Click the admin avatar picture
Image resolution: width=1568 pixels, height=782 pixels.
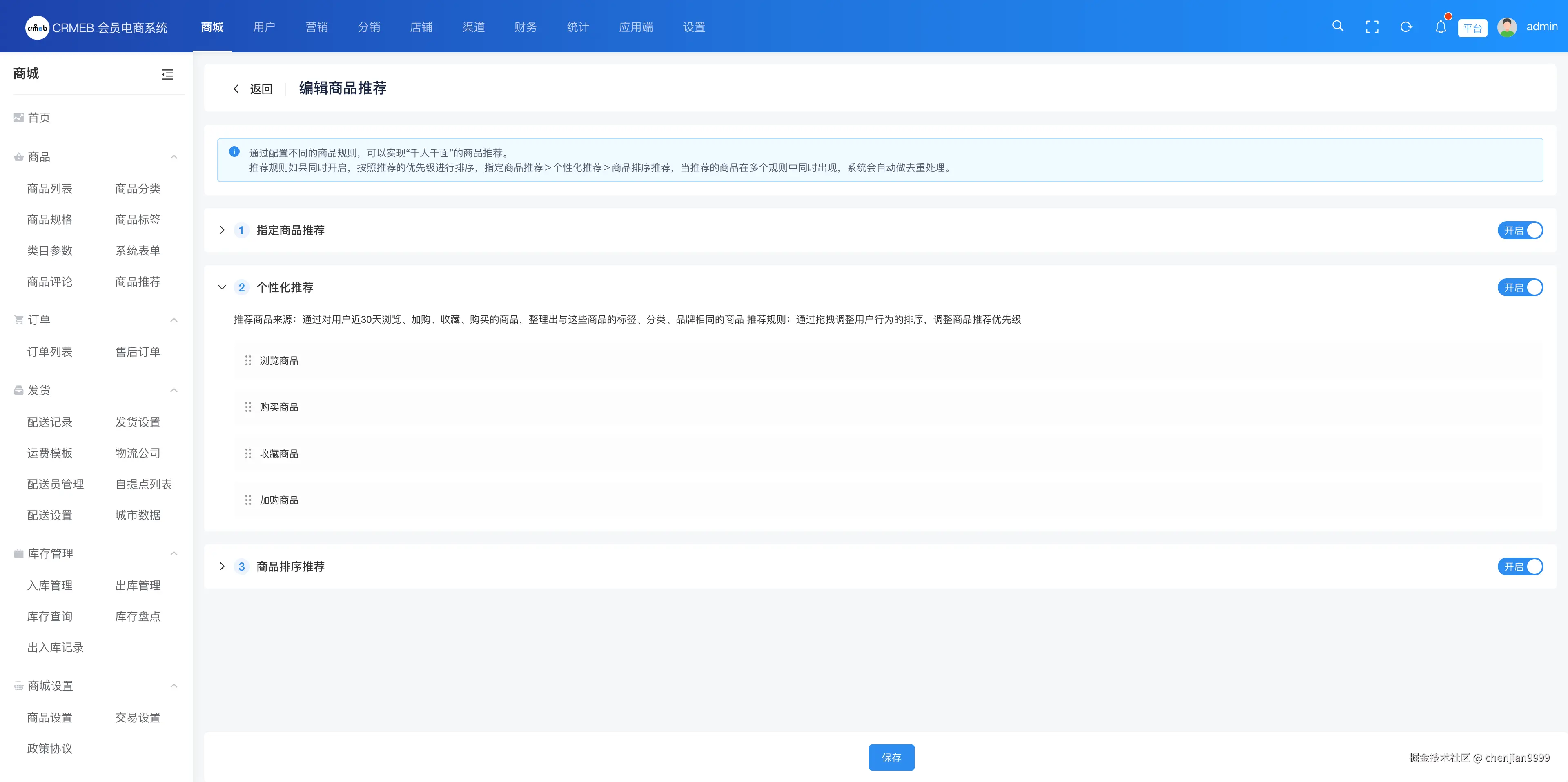pyautogui.click(x=1506, y=27)
